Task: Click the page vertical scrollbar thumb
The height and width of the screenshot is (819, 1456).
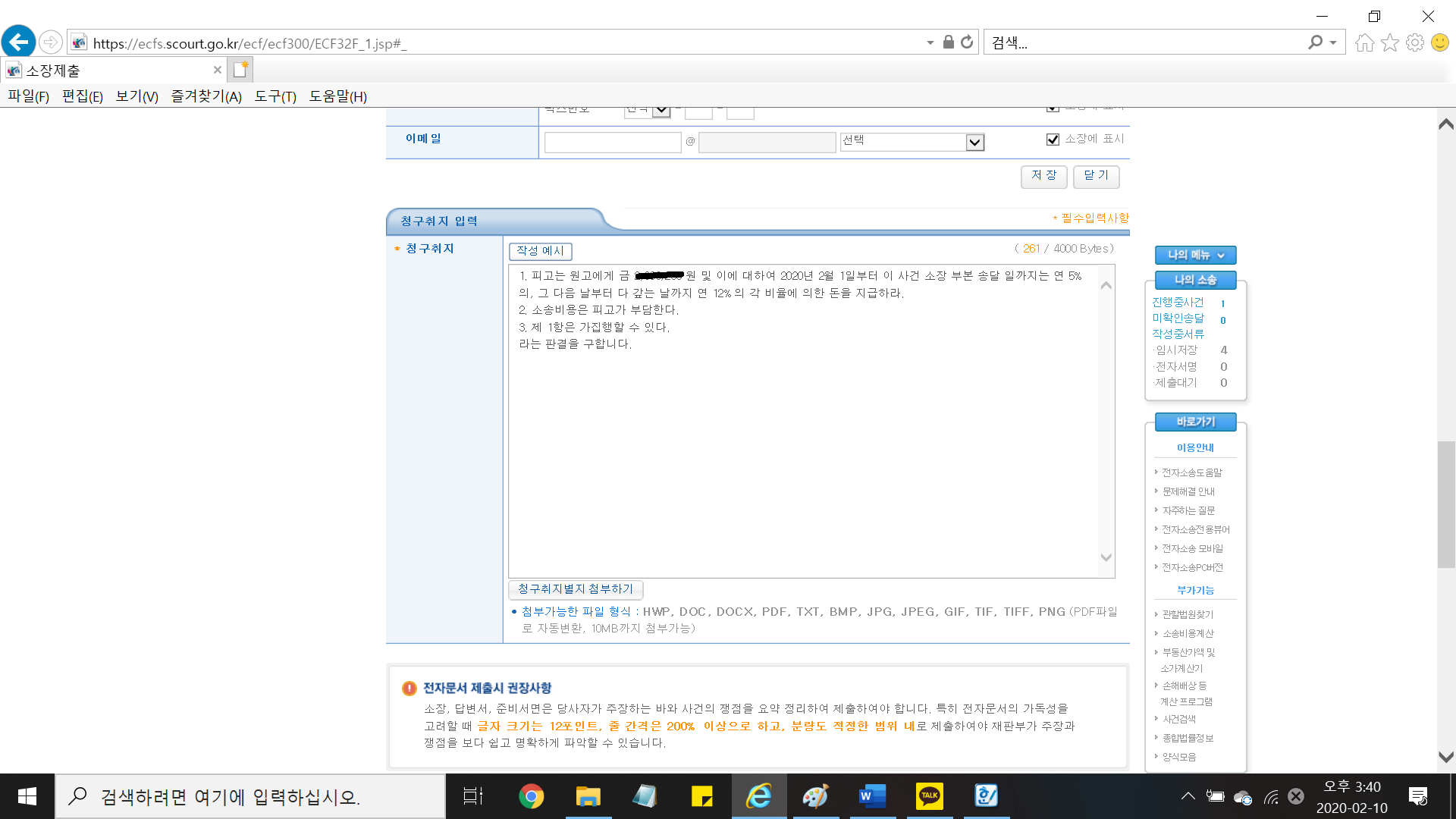Action: [1445, 504]
